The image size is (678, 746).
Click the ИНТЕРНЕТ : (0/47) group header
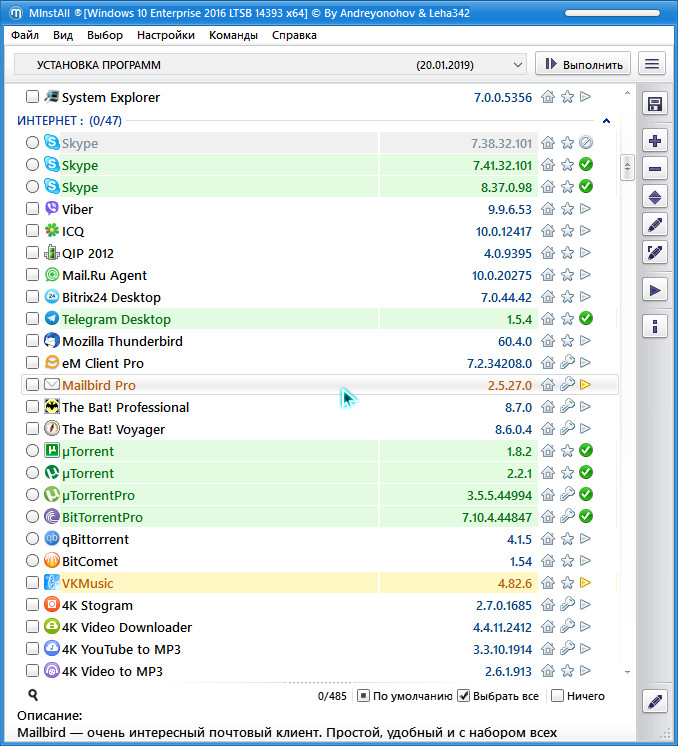69,121
